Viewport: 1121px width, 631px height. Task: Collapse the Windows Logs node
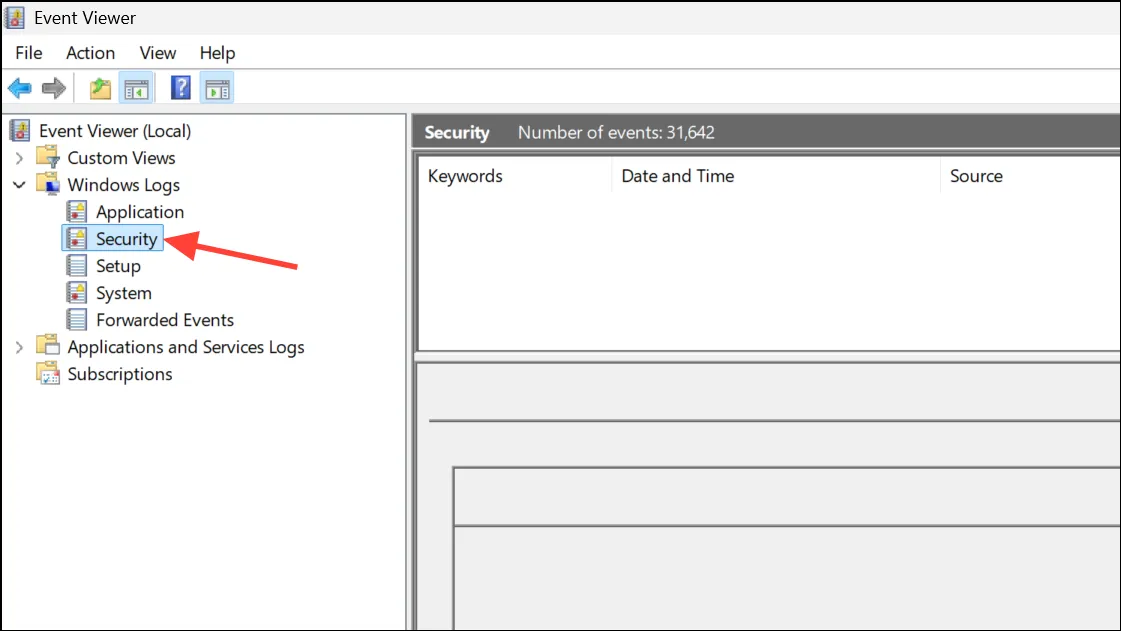click(x=19, y=185)
